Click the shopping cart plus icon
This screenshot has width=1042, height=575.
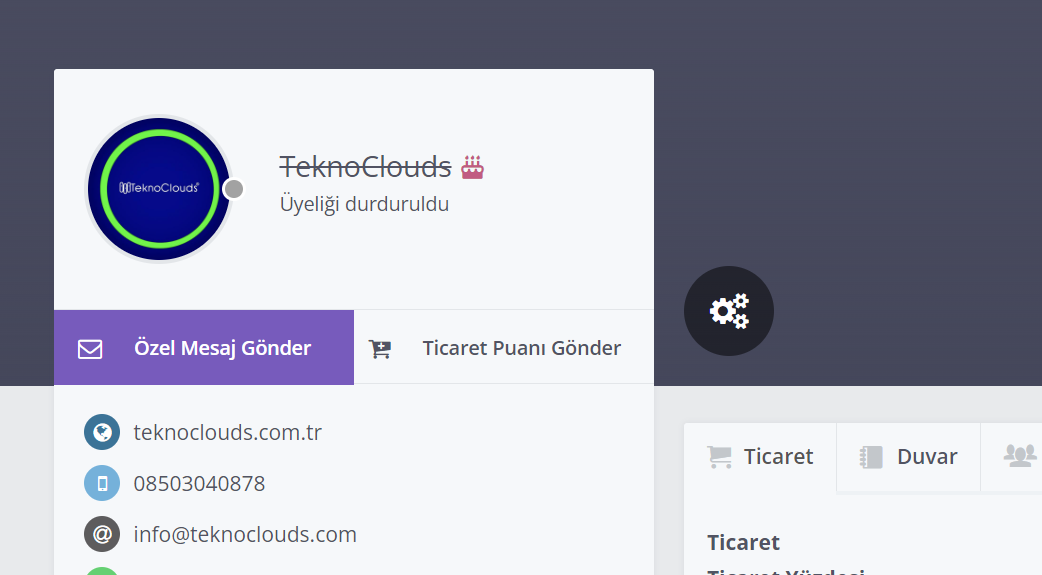pyautogui.click(x=380, y=349)
